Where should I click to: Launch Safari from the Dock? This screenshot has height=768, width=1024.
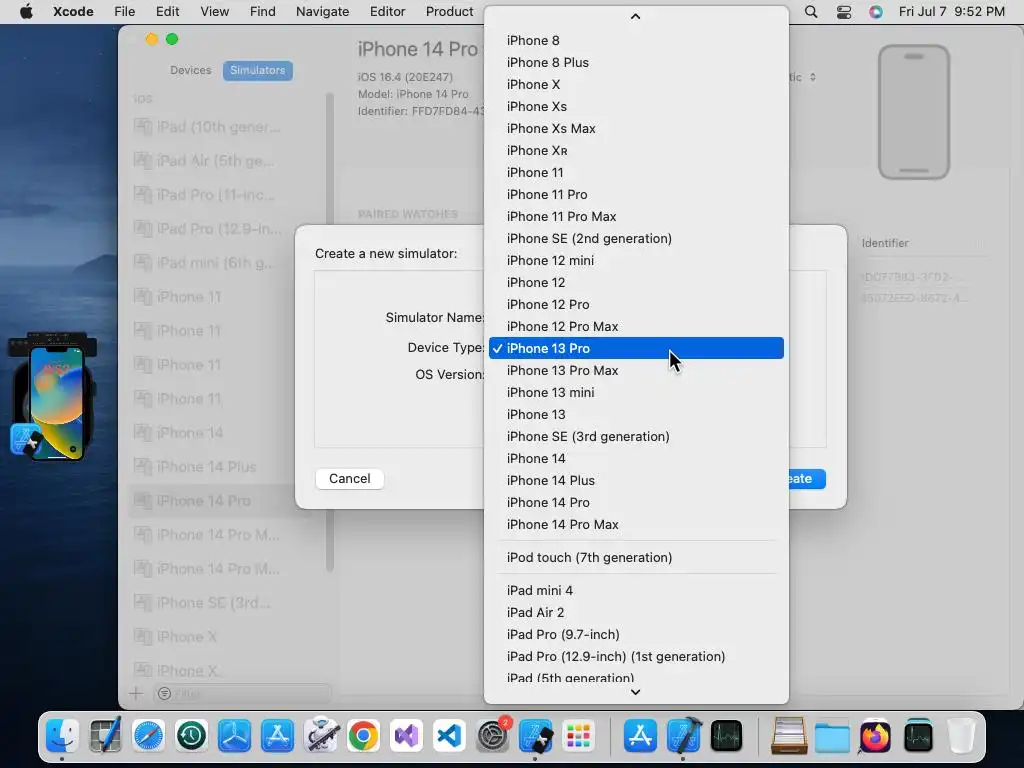pyautogui.click(x=148, y=736)
